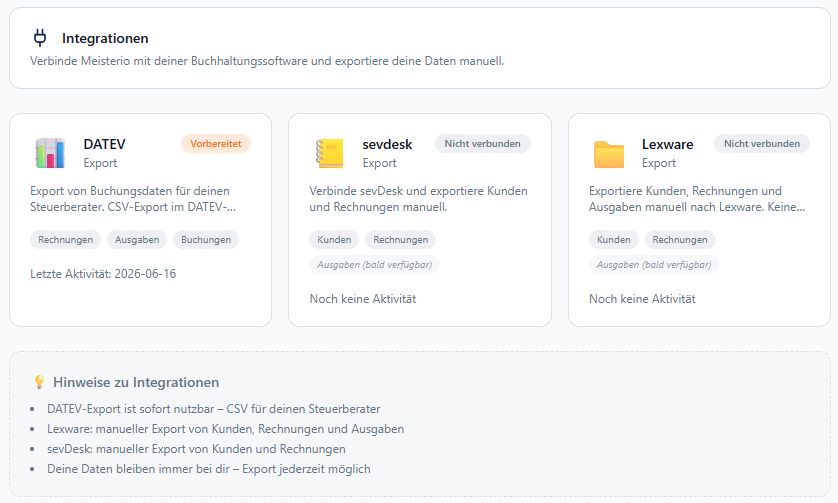Click the Vorbereitet status badge on DATEV
This screenshot has height=503, width=838.
pos(216,143)
